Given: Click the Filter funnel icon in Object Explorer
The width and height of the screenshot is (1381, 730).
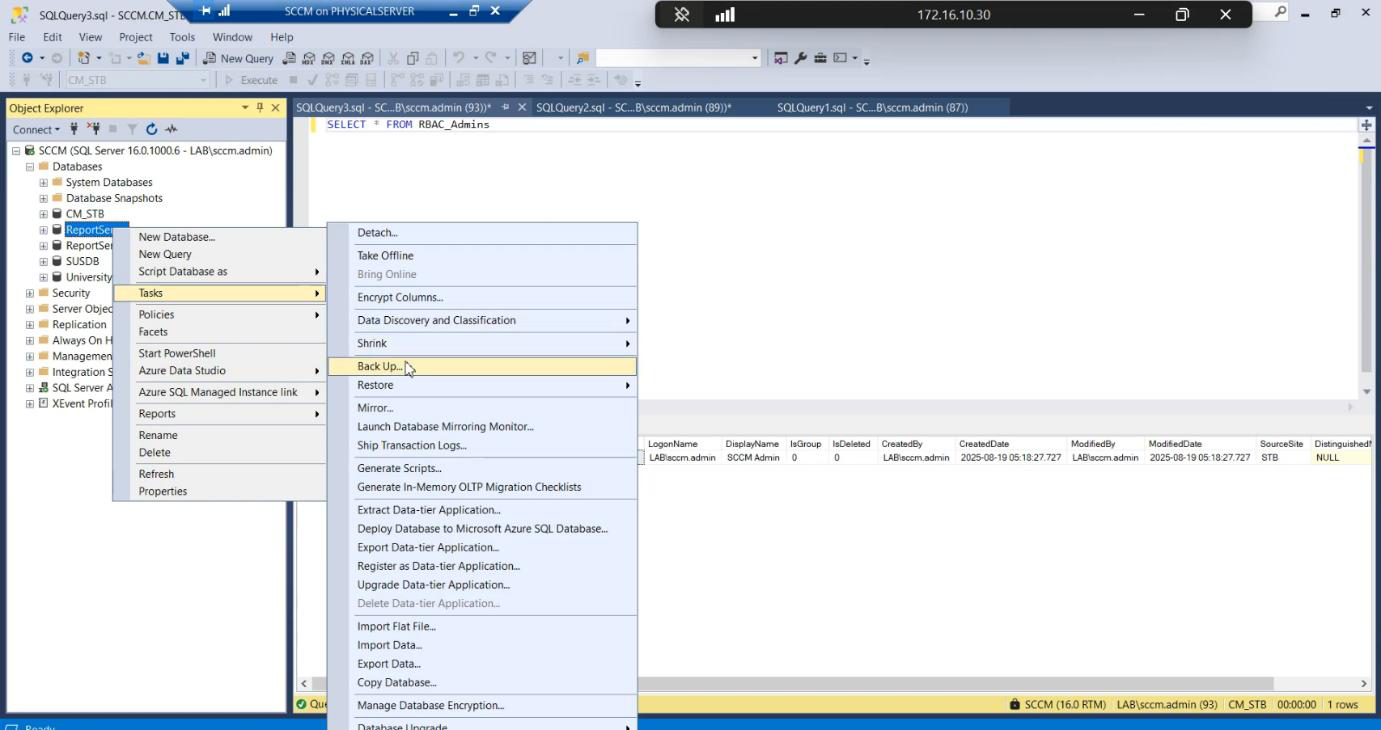Looking at the screenshot, I should click(x=132, y=129).
